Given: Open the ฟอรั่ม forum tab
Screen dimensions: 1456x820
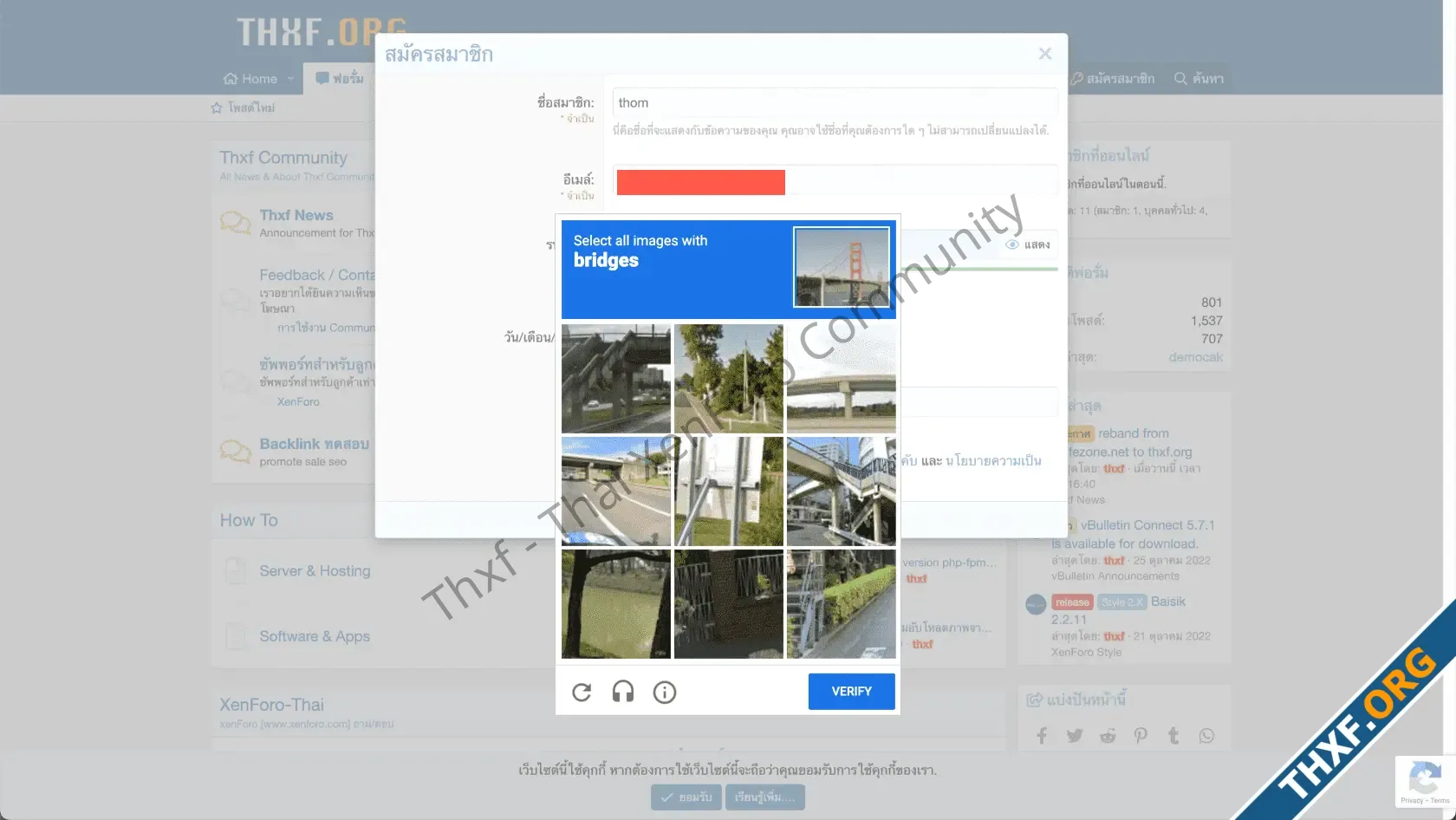Looking at the screenshot, I should point(340,79).
